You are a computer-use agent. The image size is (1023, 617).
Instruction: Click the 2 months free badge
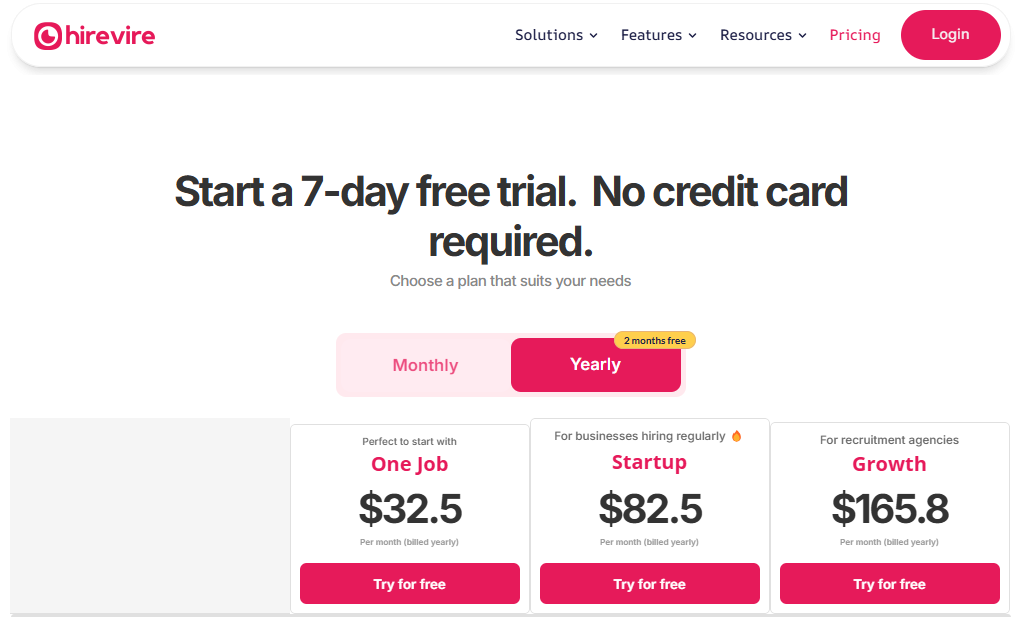[x=655, y=341]
